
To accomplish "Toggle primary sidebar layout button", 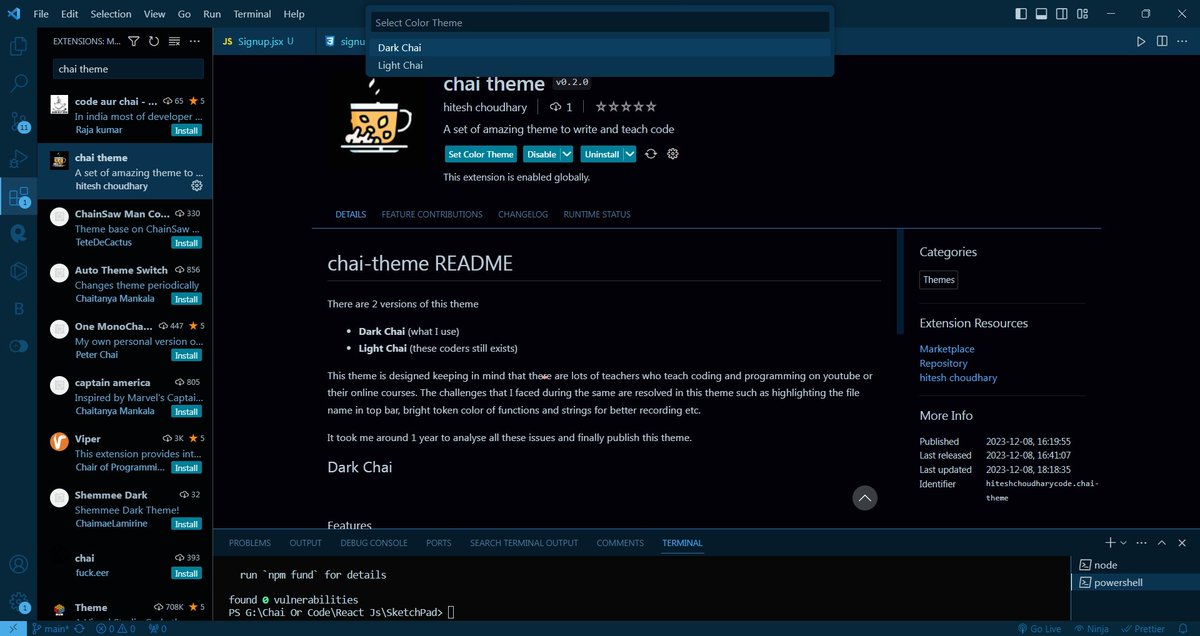I will click(x=1021, y=14).
